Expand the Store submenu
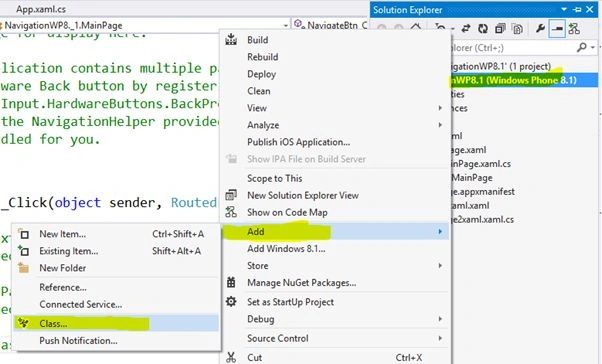This screenshot has width=602, height=364. click(x=334, y=266)
